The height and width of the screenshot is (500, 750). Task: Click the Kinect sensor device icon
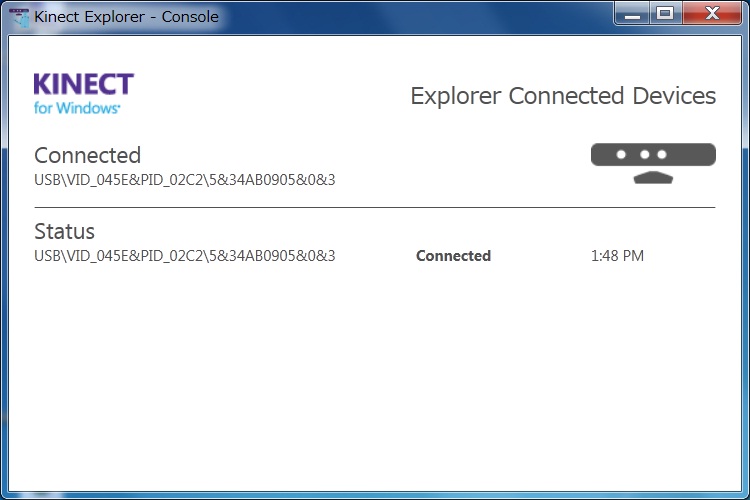coord(653,164)
